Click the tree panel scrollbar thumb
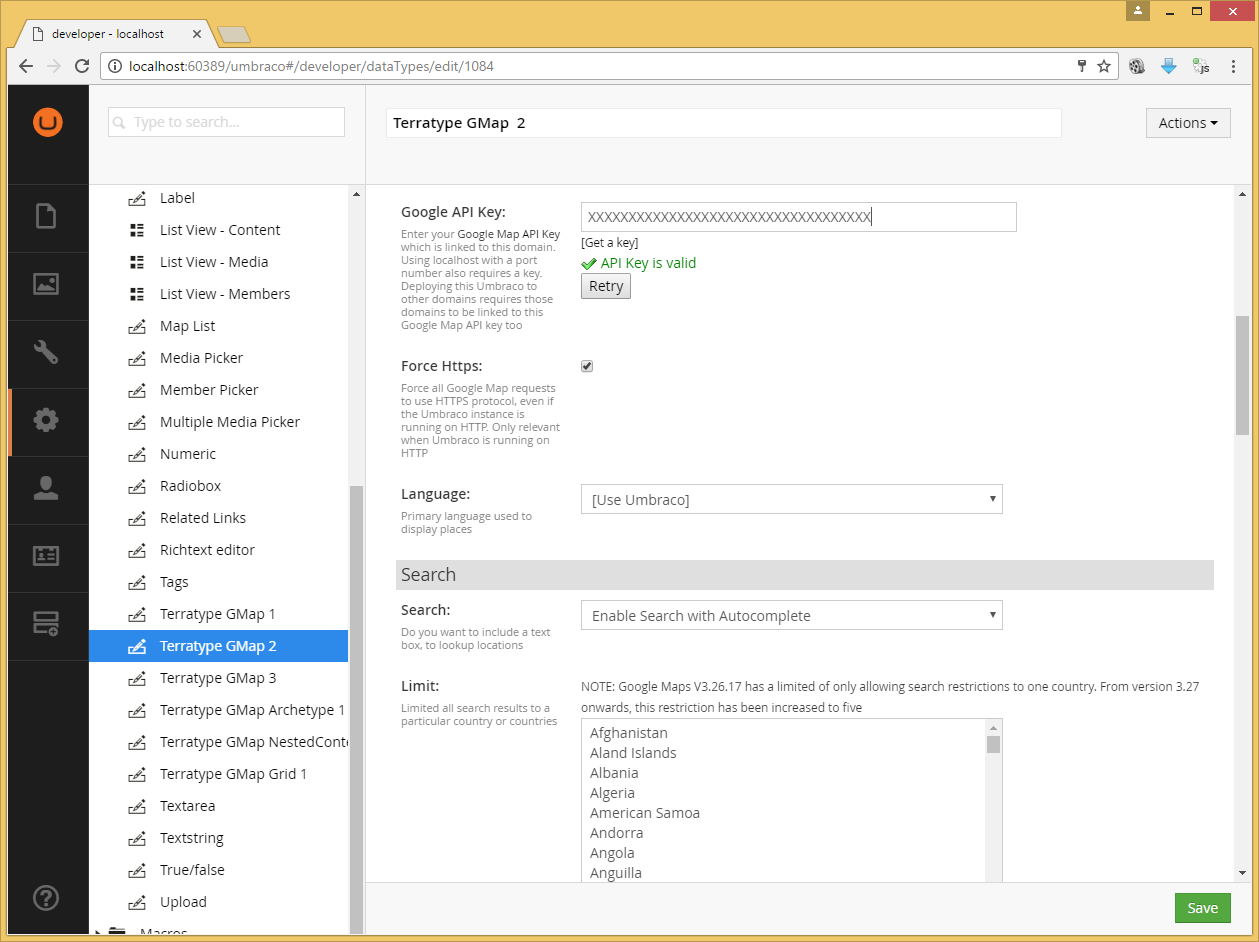The image size is (1259, 942). pyautogui.click(x=356, y=708)
